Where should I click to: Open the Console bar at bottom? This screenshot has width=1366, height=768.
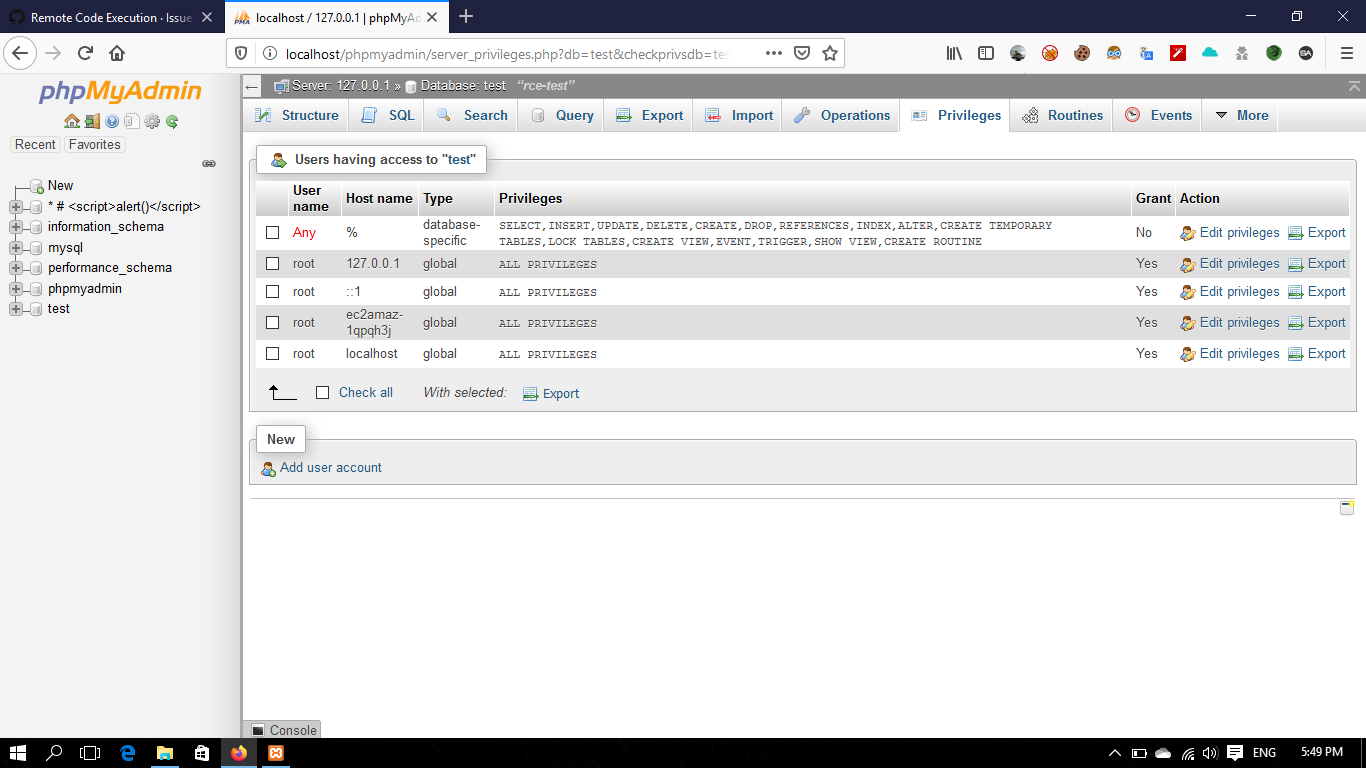tap(283, 730)
